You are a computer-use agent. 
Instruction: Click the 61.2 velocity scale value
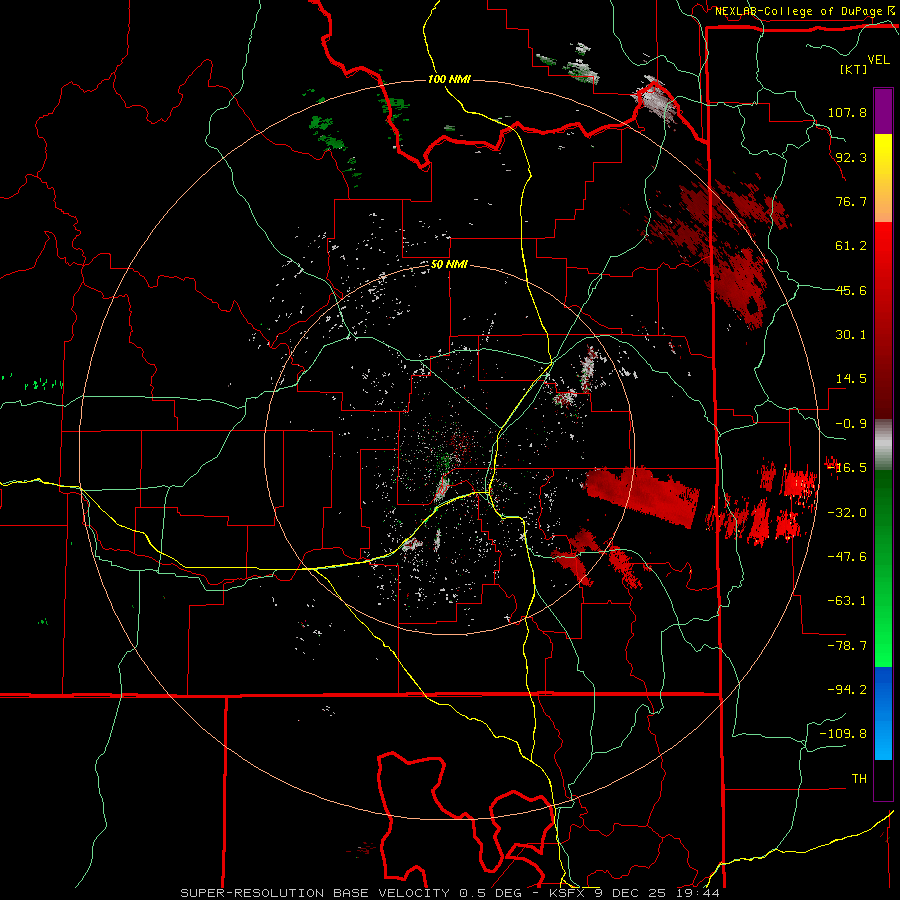851,246
